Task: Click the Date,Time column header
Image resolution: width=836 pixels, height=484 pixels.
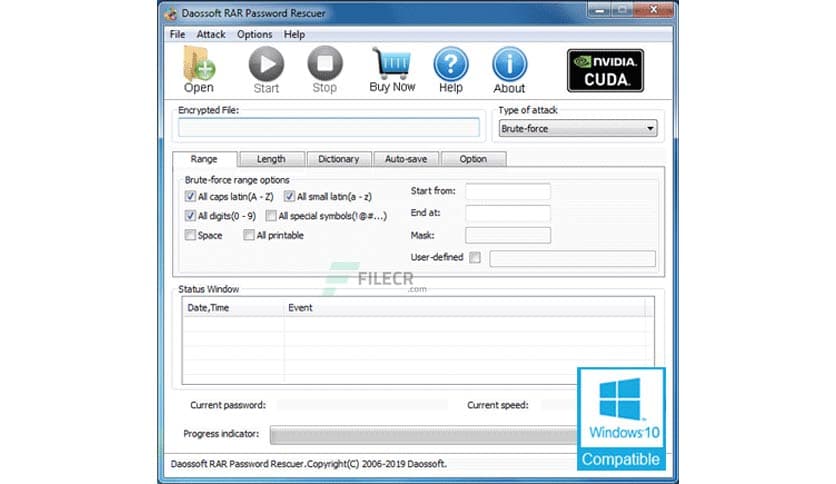Action: coord(233,308)
